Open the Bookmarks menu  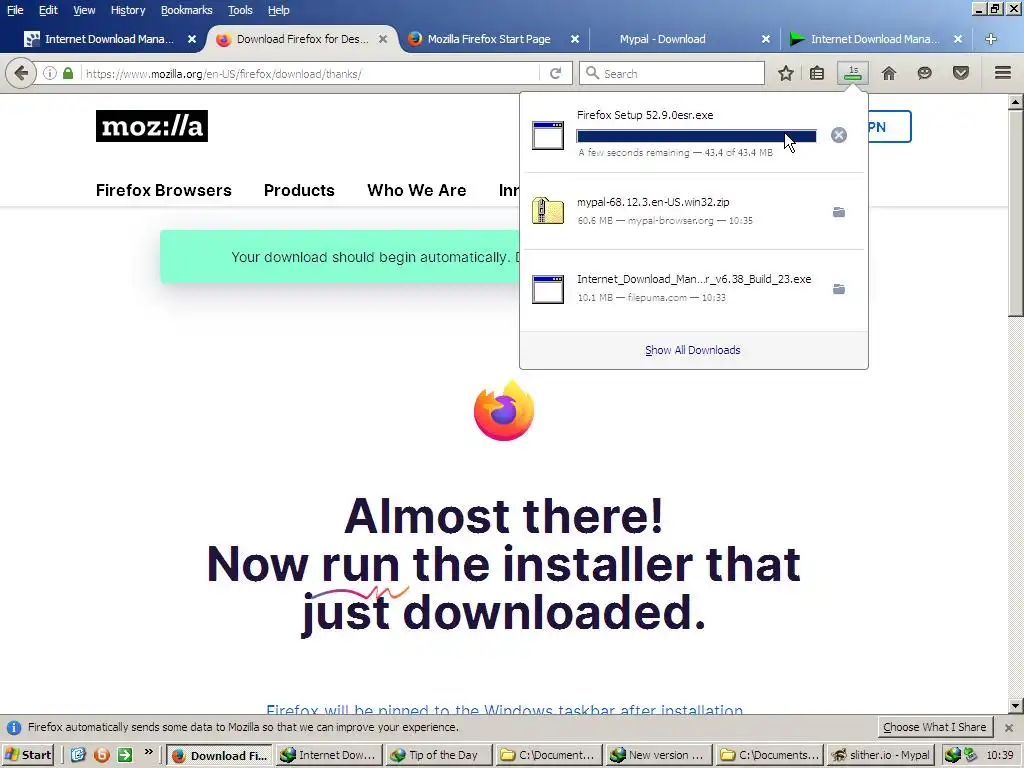coord(186,10)
